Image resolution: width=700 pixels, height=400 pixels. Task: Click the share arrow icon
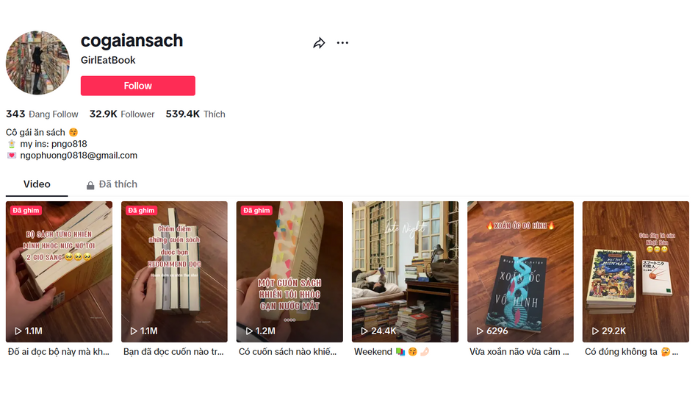[x=319, y=43]
